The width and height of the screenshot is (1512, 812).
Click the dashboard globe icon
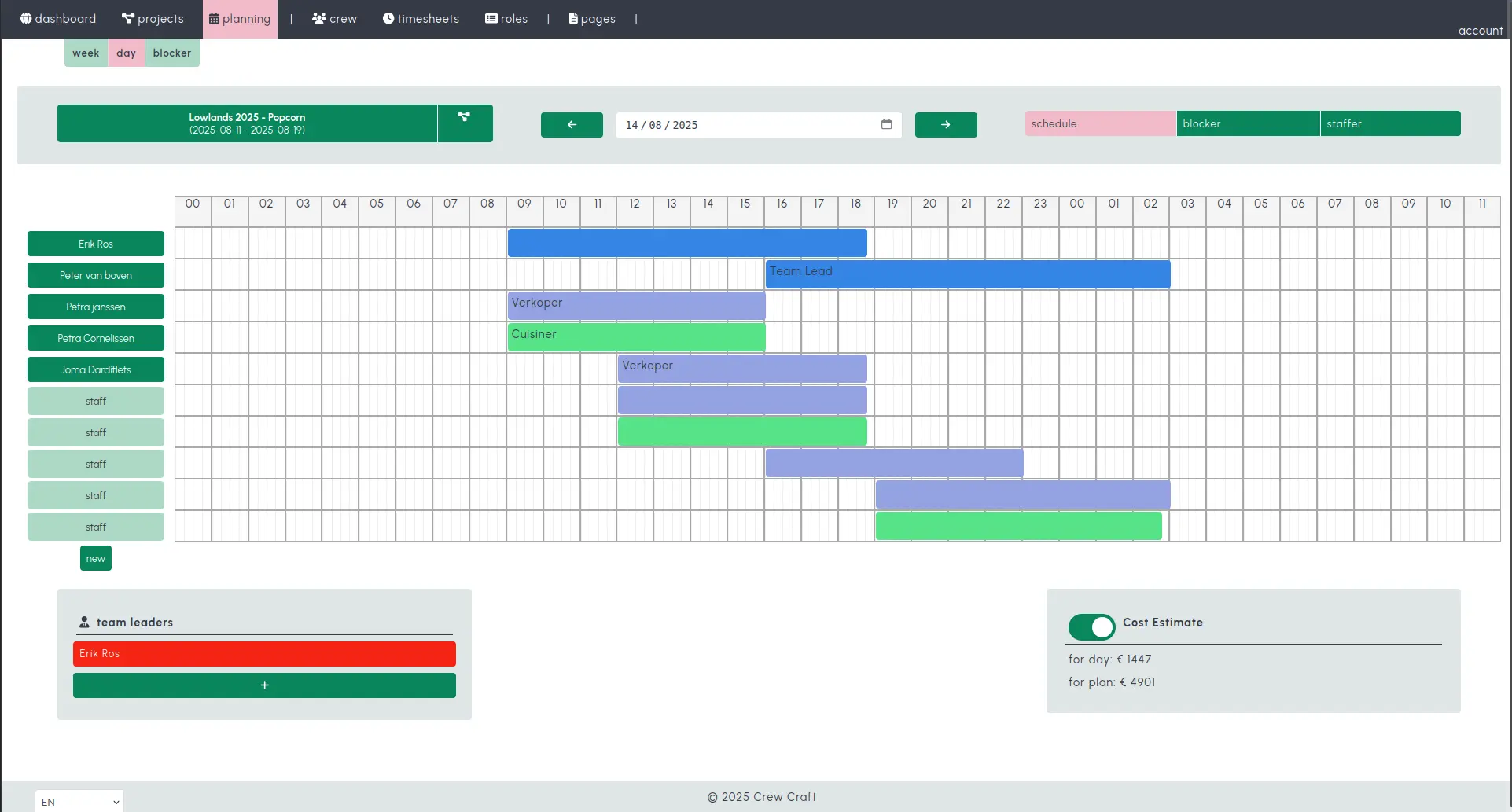(x=25, y=18)
